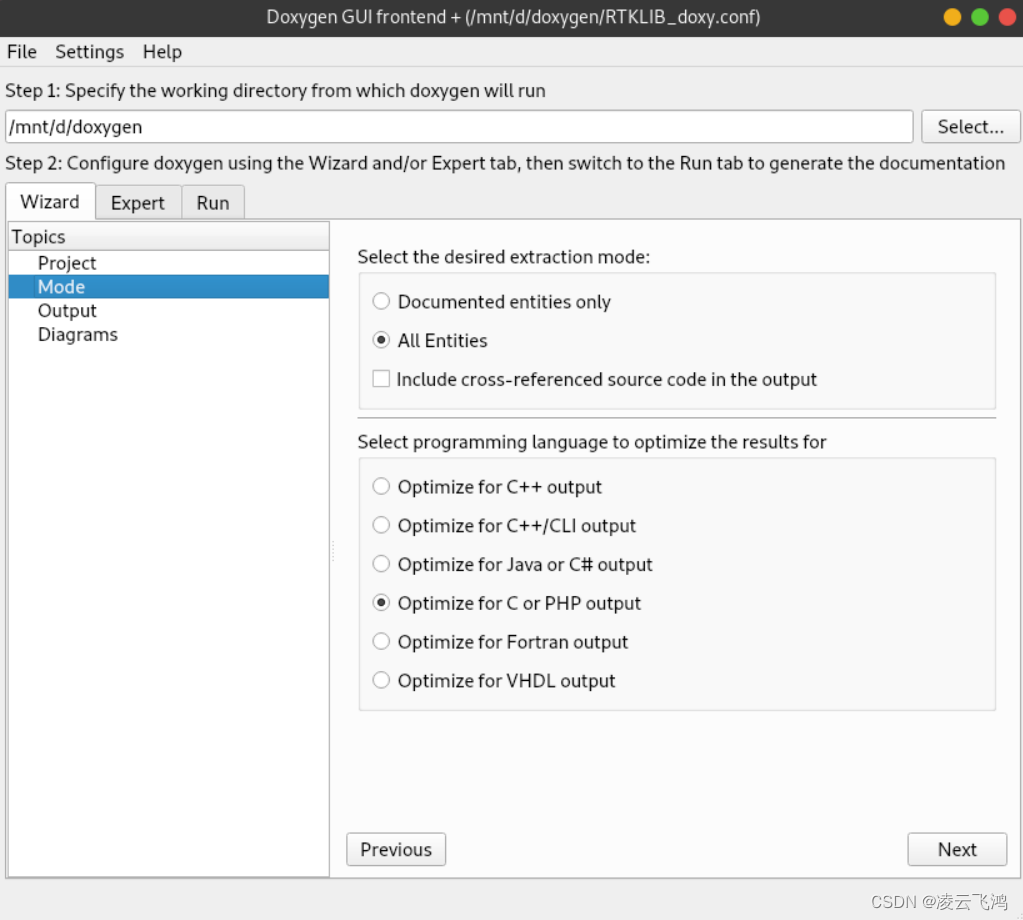The width and height of the screenshot is (1023, 920).
Task: Choose Optimize for Java or C# output
Action: tap(381, 564)
